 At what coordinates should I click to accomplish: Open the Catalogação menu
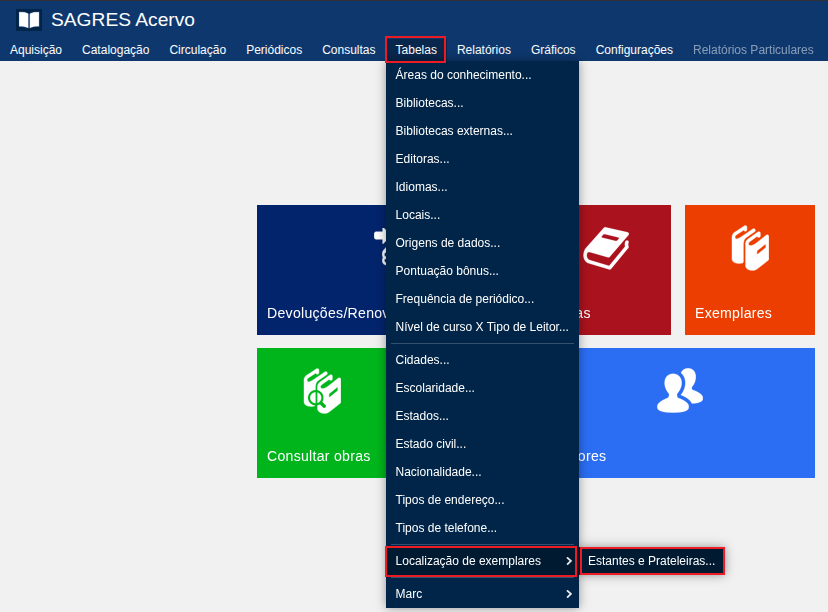116,50
